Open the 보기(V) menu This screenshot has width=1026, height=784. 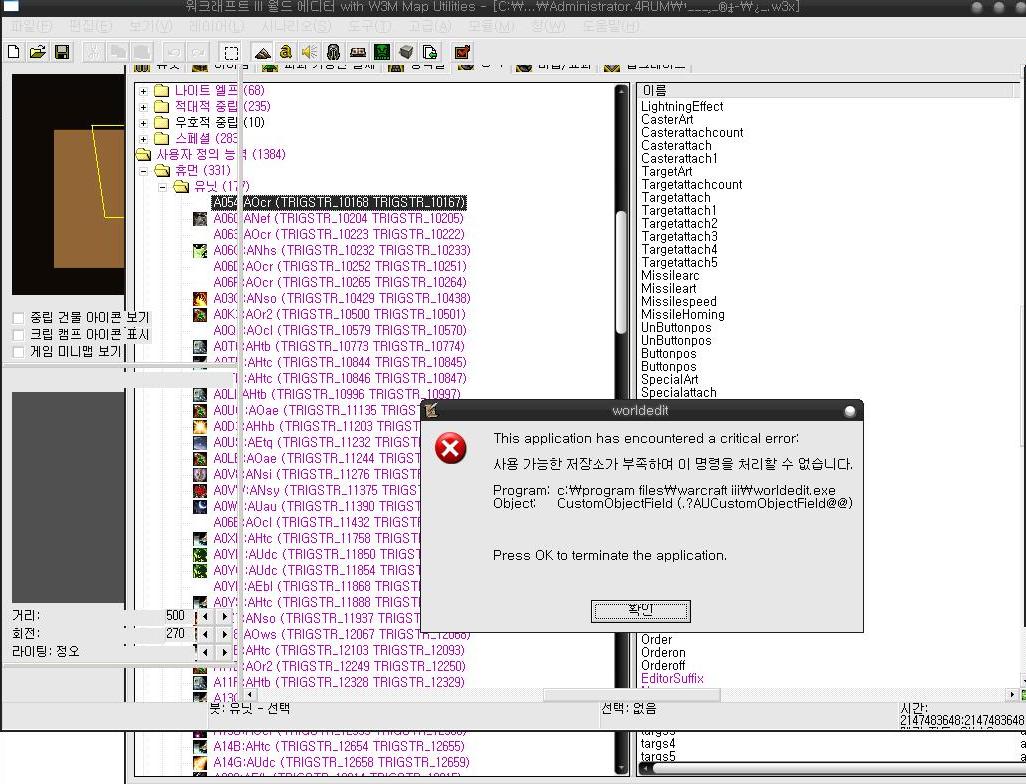coord(150,26)
